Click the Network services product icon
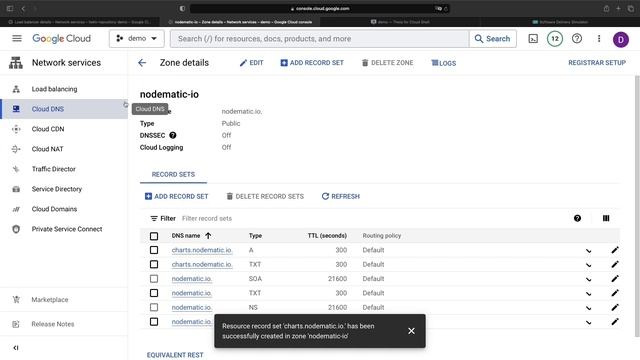The image size is (640, 360). tap(16, 63)
